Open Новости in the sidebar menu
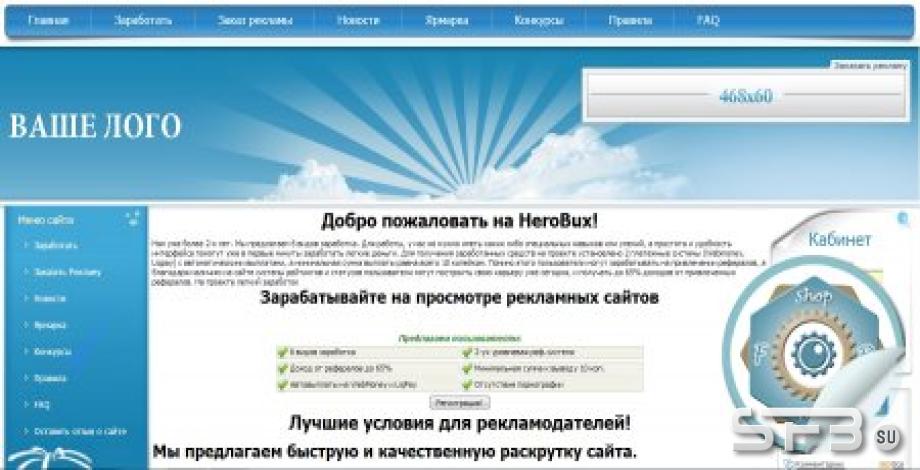The width and height of the screenshot is (920, 470). coord(50,298)
